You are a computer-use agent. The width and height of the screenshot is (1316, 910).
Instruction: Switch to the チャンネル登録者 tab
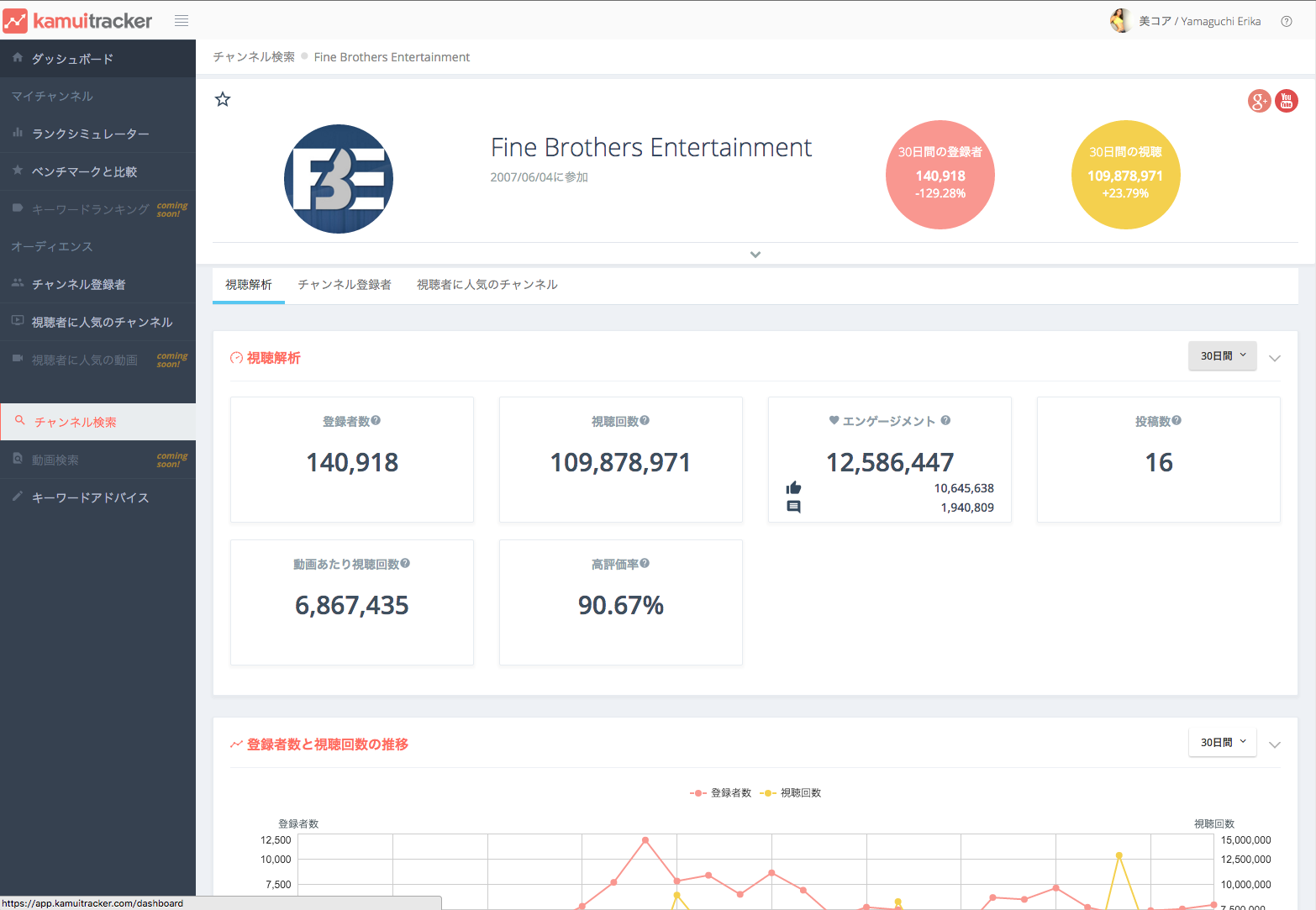(345, 285)
